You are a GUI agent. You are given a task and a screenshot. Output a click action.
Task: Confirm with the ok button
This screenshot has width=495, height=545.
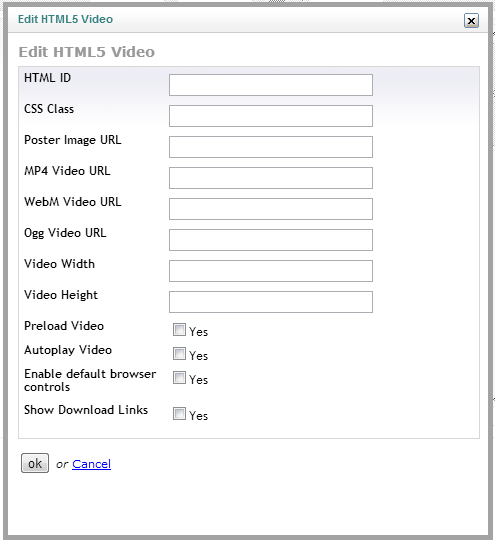pyautogui.click(x=35, y=463)
